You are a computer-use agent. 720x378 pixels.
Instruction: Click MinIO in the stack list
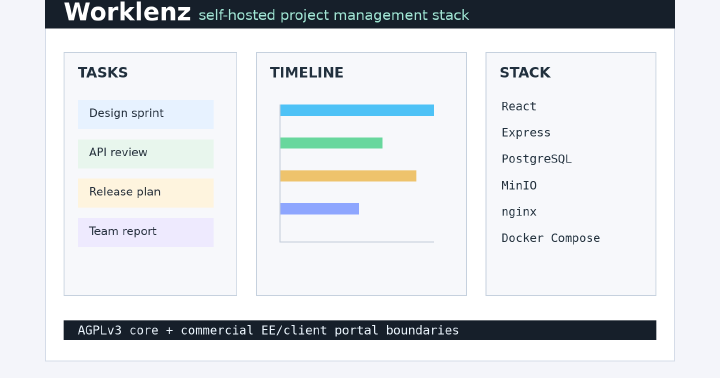[x=519, y=186]
